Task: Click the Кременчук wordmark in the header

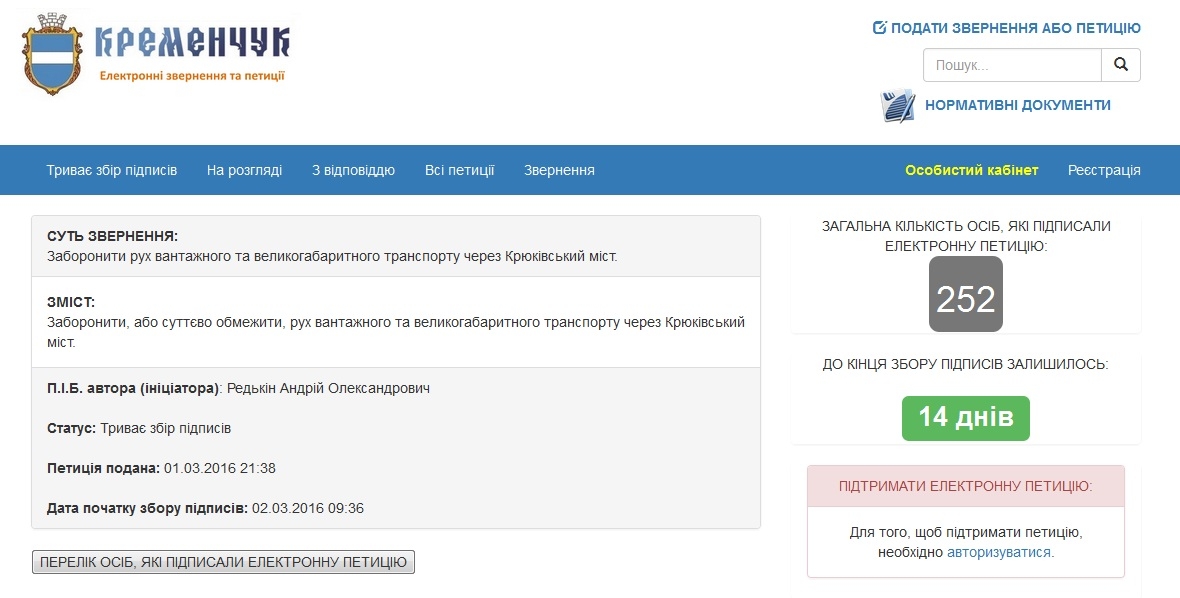Action: [x=192, y=42]
